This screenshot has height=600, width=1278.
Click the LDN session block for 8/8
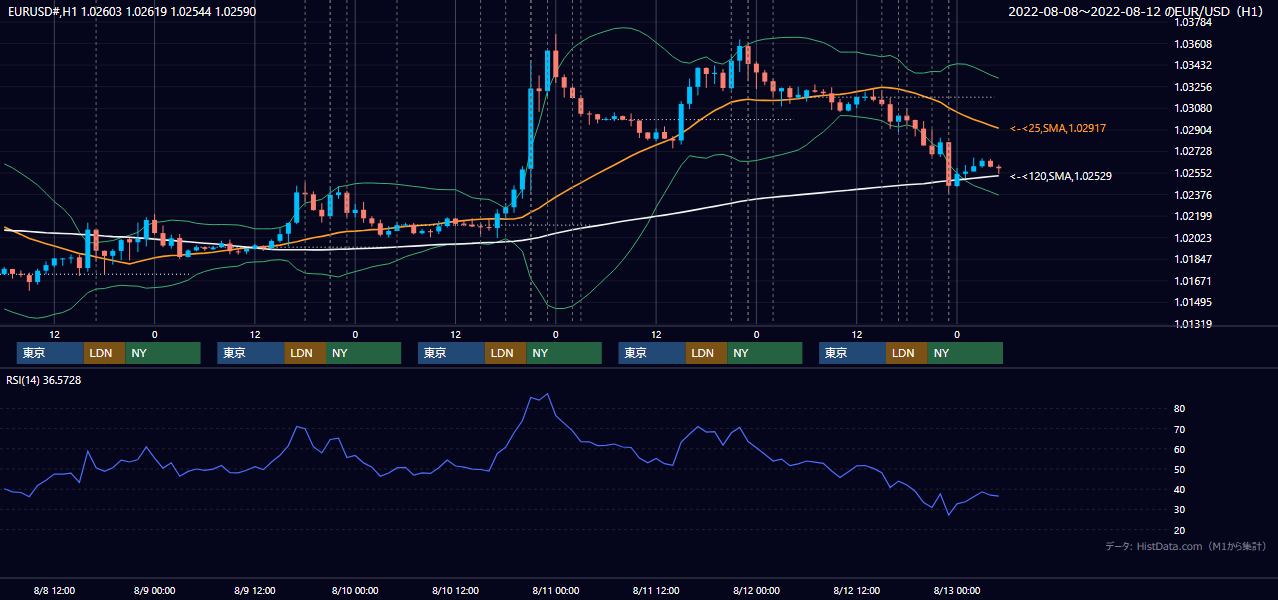[104, 353]
